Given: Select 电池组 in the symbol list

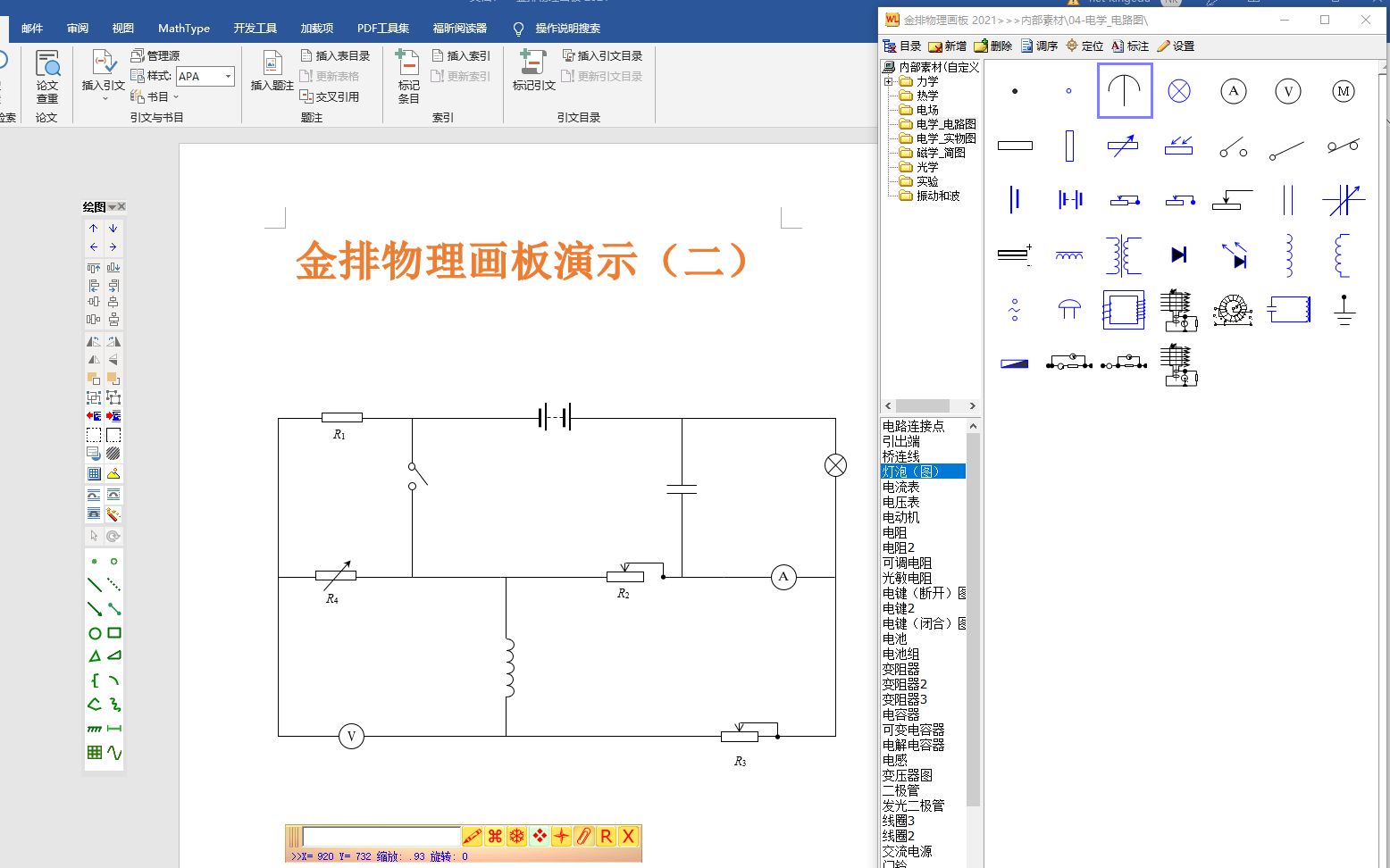Looking at the screenshot, I should [900, 654].
